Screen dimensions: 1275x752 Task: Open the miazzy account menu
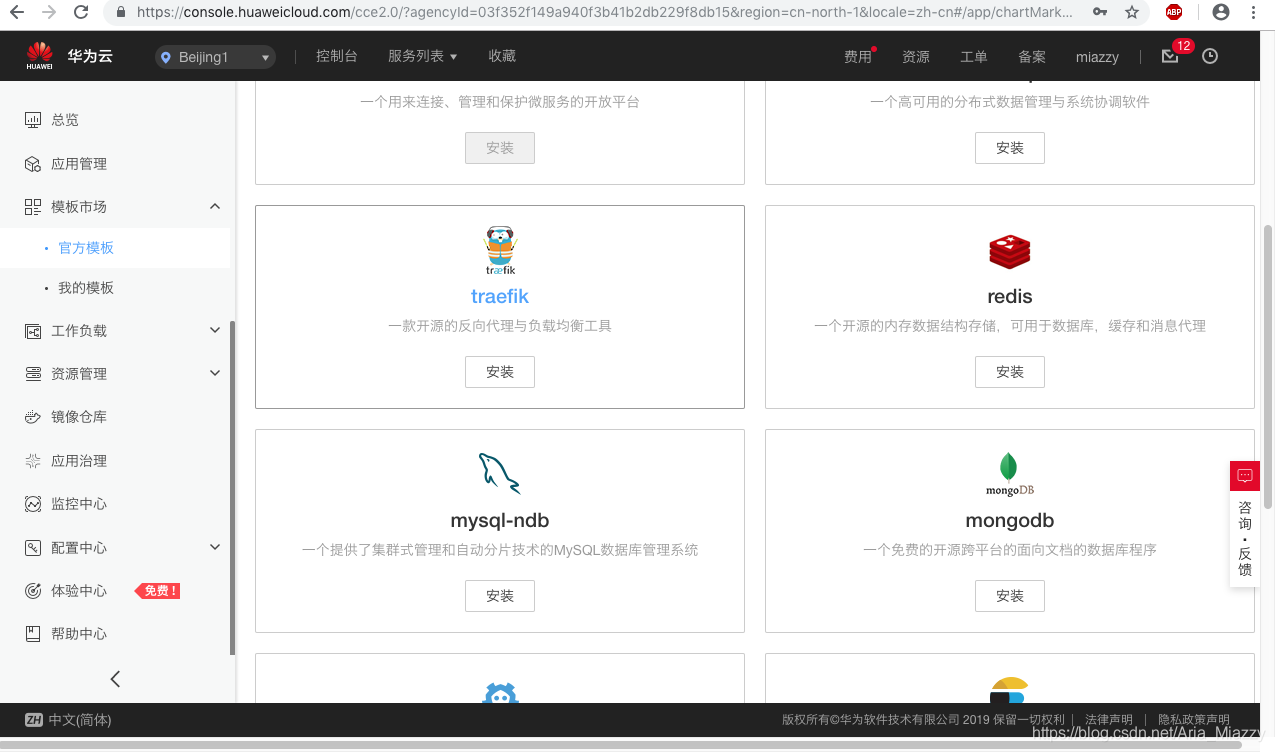[x=1097, y=57]
